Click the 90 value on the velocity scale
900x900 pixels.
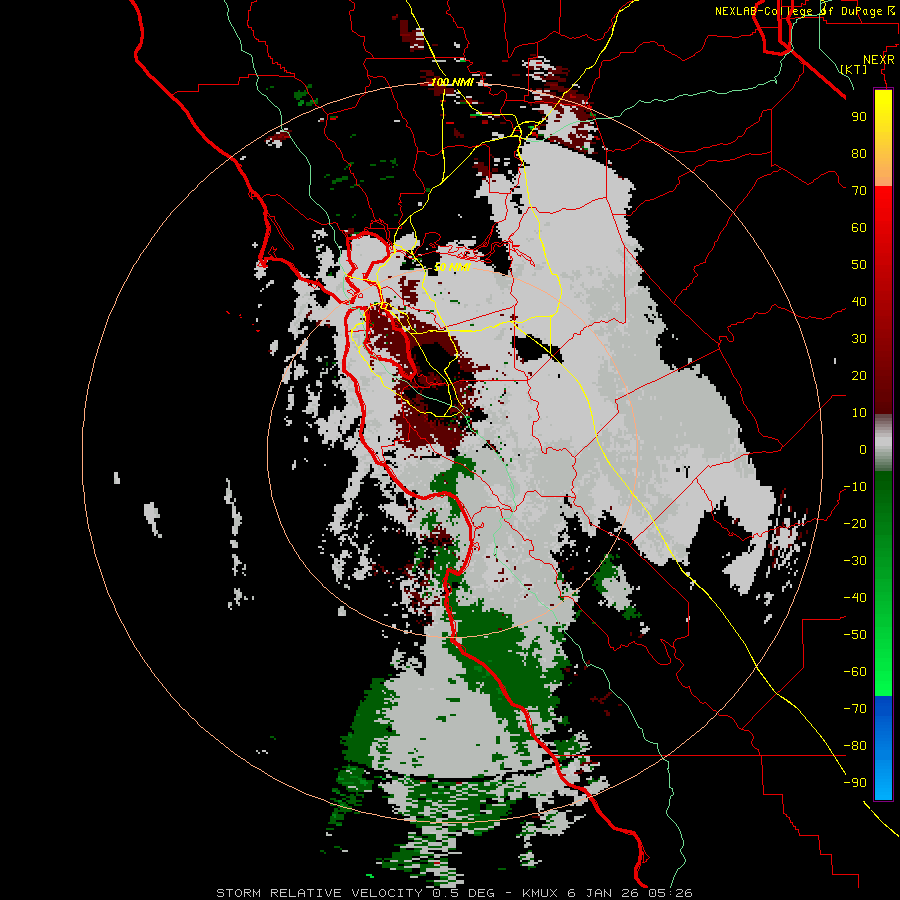tap(859, 117)
